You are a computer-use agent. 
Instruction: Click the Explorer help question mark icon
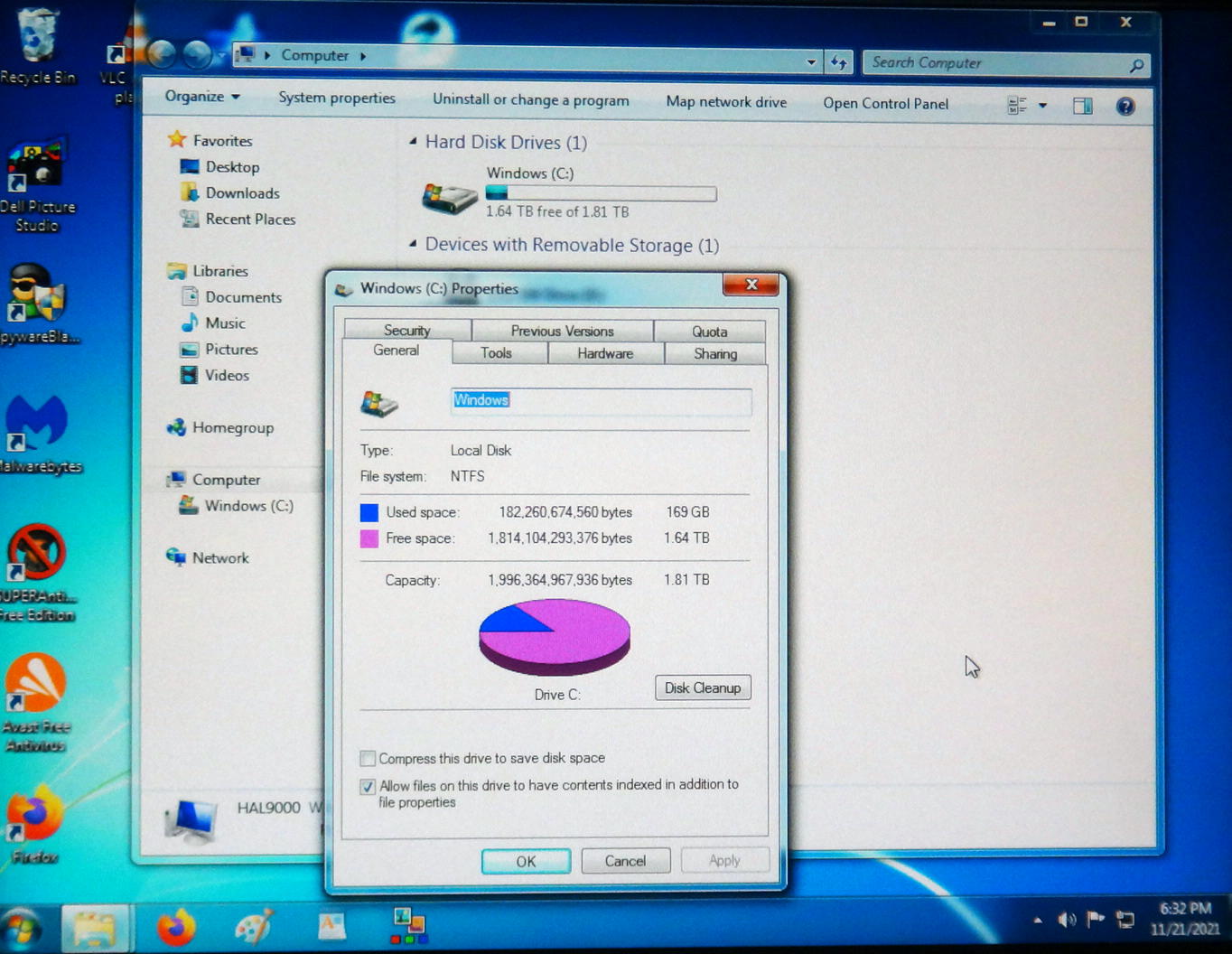1125,107
